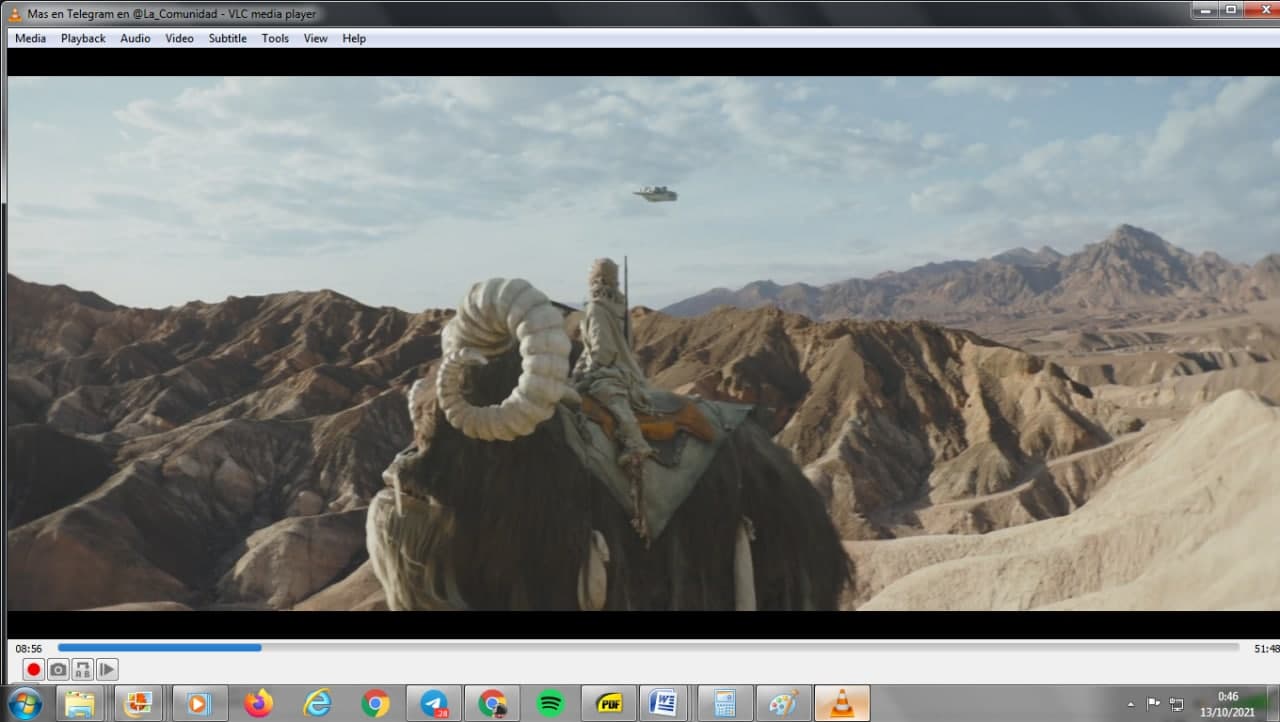Open Spotify from the taskbar

tap(550, 703)
